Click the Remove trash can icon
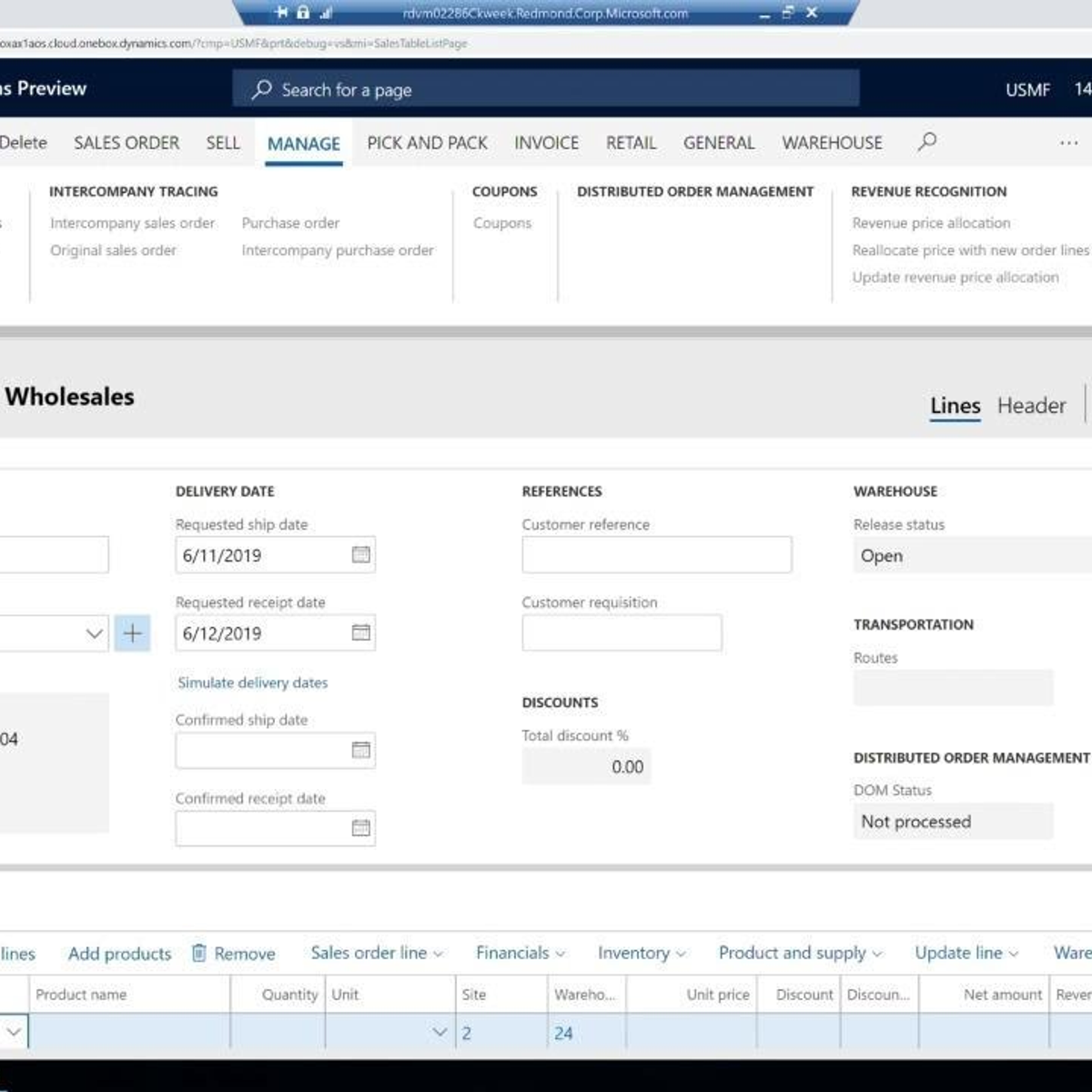Screen dimensions: 1092x1092 click(x=199, y=953)
